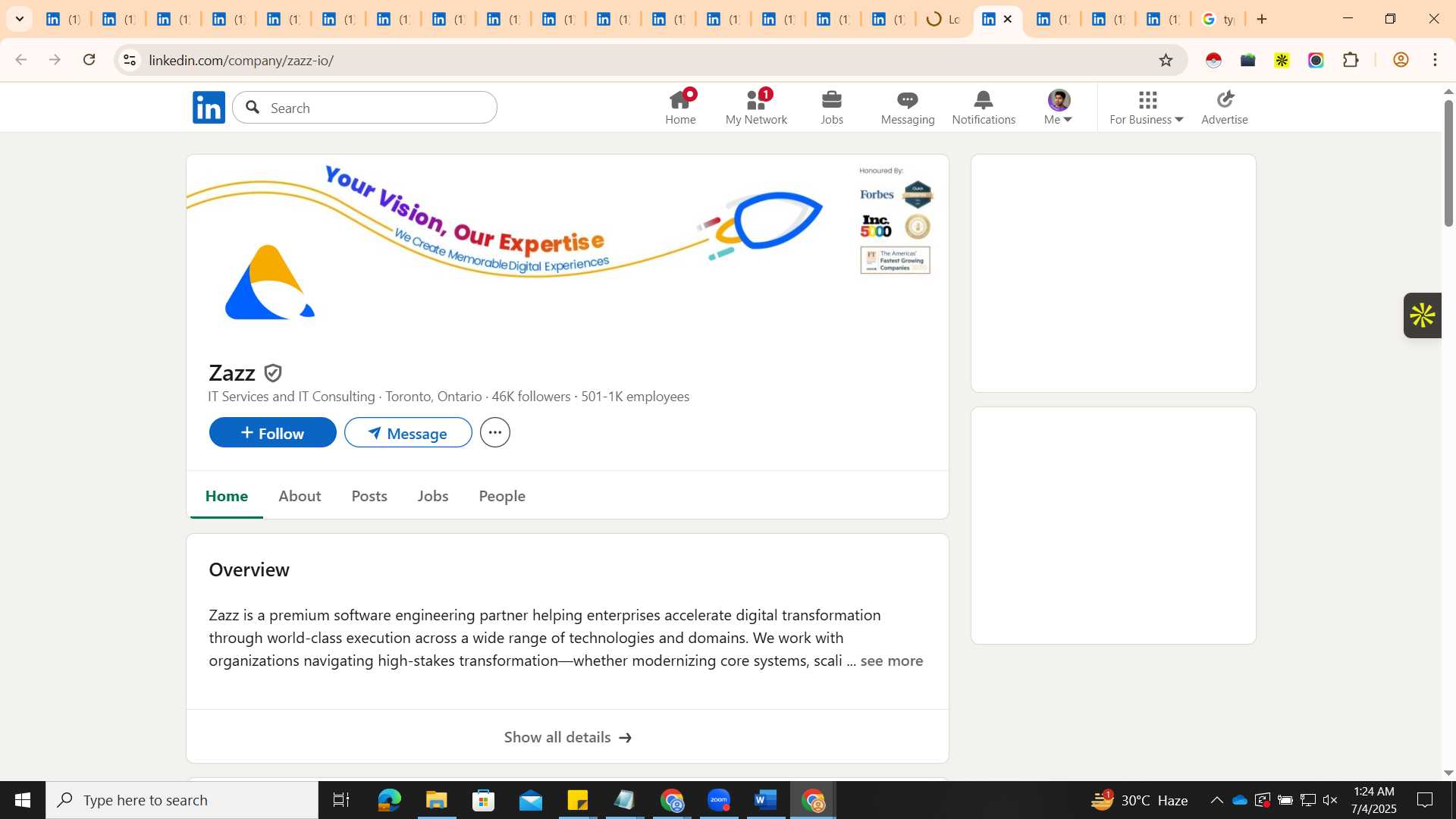Switch to the People tab

pyautogui.click(x=502, y=496)
